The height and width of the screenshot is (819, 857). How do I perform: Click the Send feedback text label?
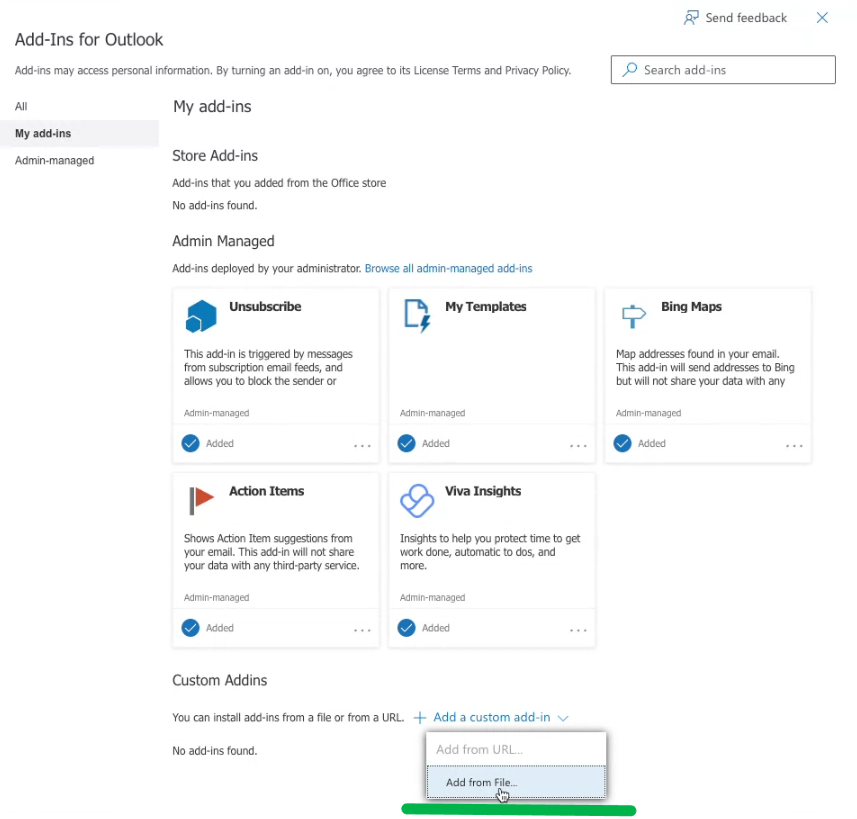tap(746, 18)
